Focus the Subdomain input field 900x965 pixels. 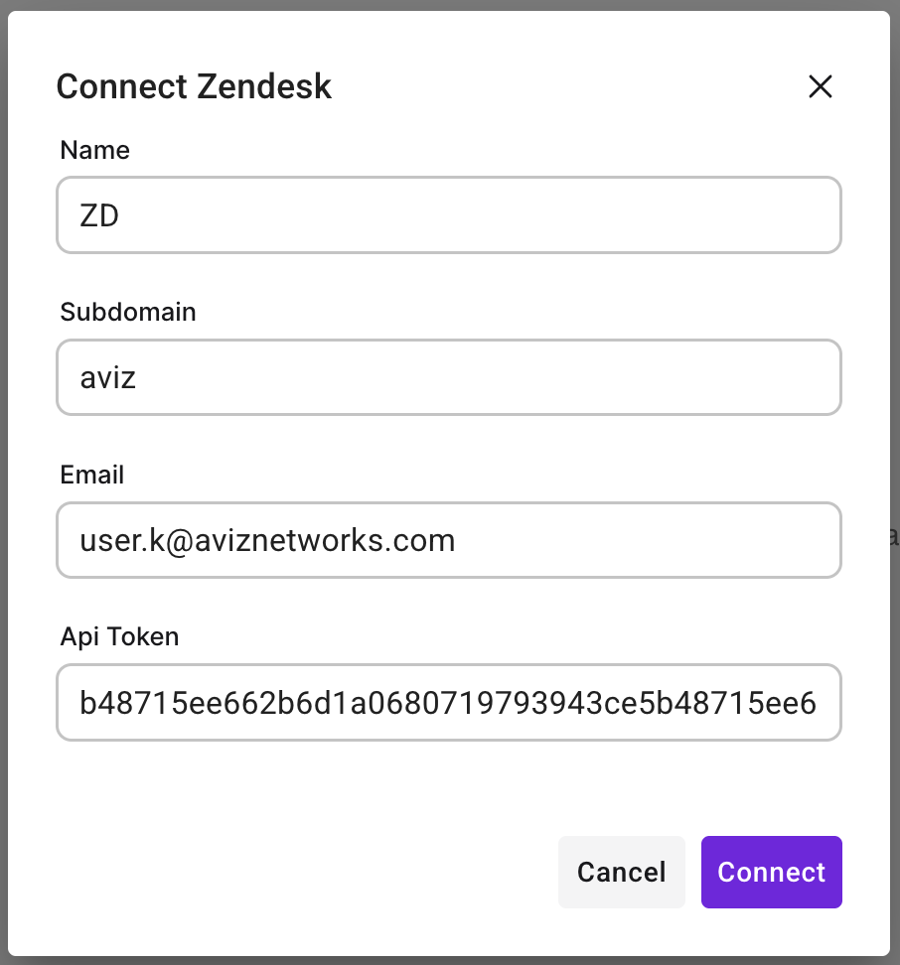448,377
